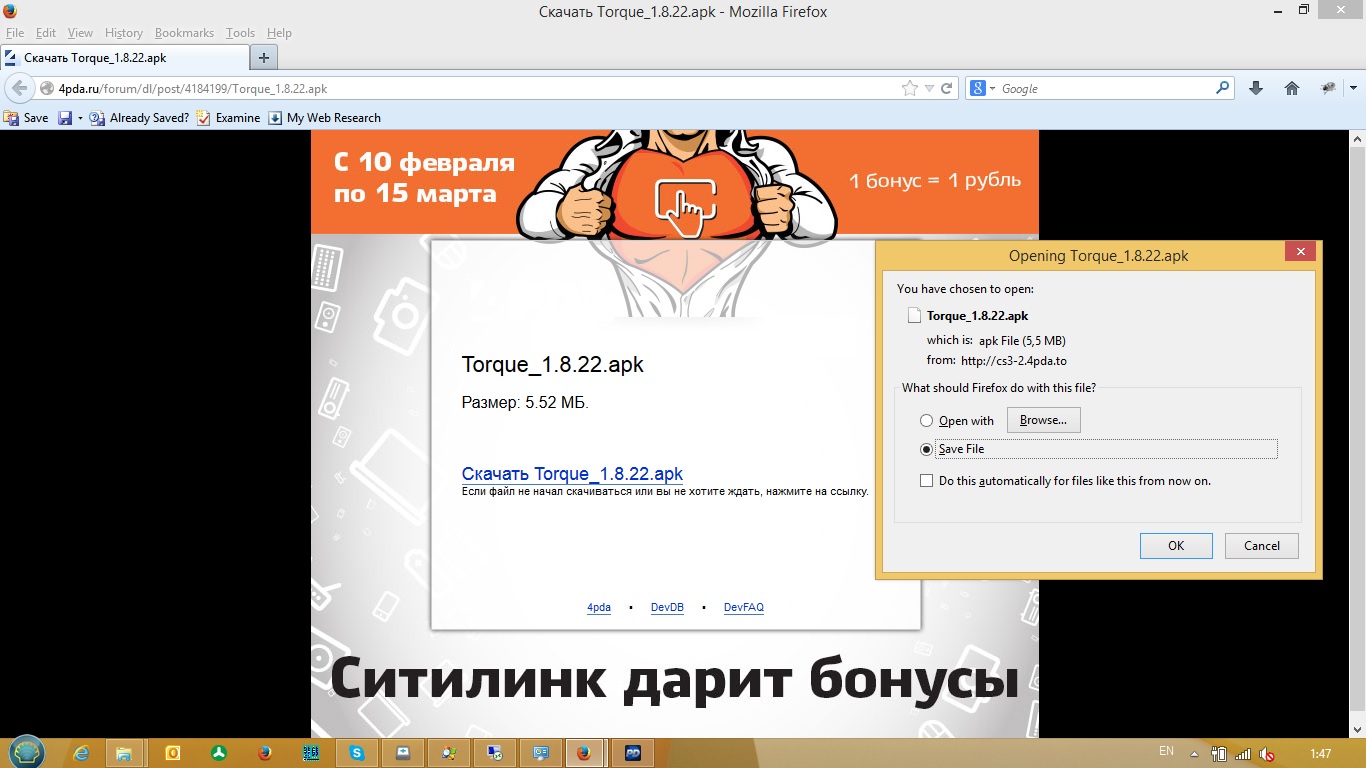Click the floppy disk save icon
Viewport: 1366px width, 768px height.
(x=65, y=117)
